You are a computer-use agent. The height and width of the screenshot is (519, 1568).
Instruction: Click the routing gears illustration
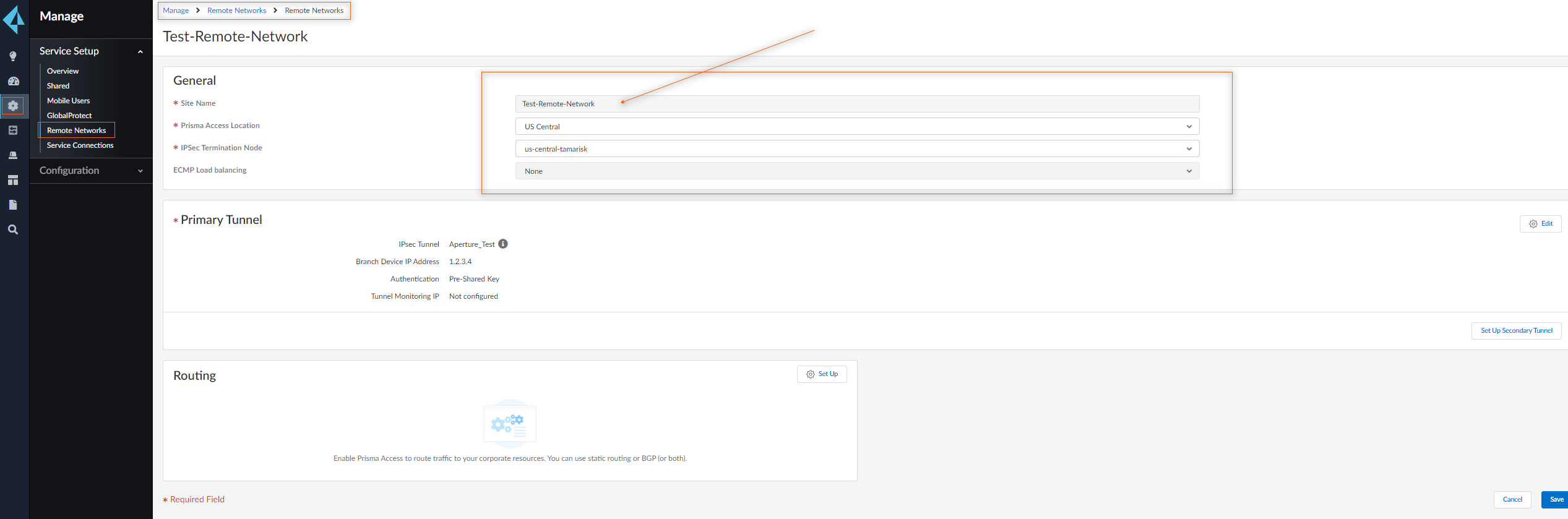point(510,424)
